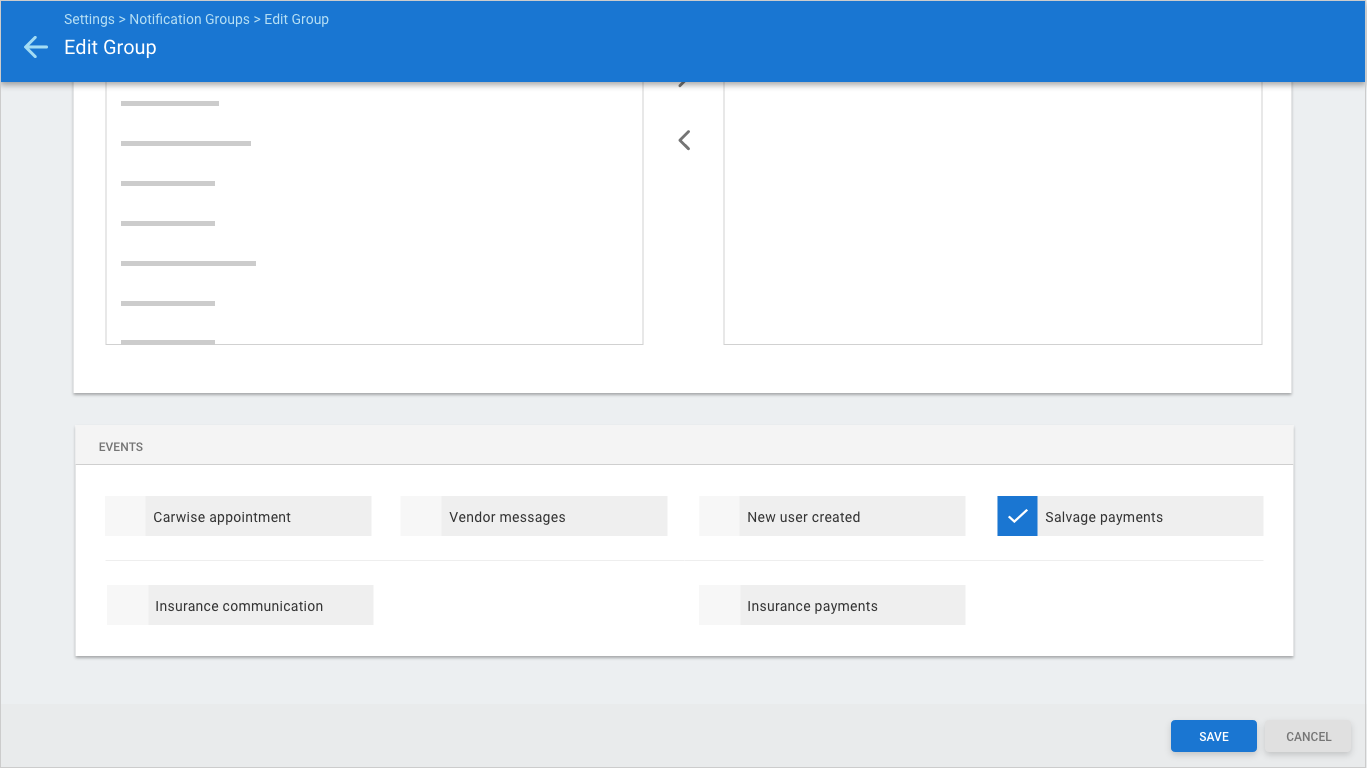Image resolution: width=1367 pixels, height=768 pixels.
Task: Toggle the New user created checkbox
Action: 719,517
